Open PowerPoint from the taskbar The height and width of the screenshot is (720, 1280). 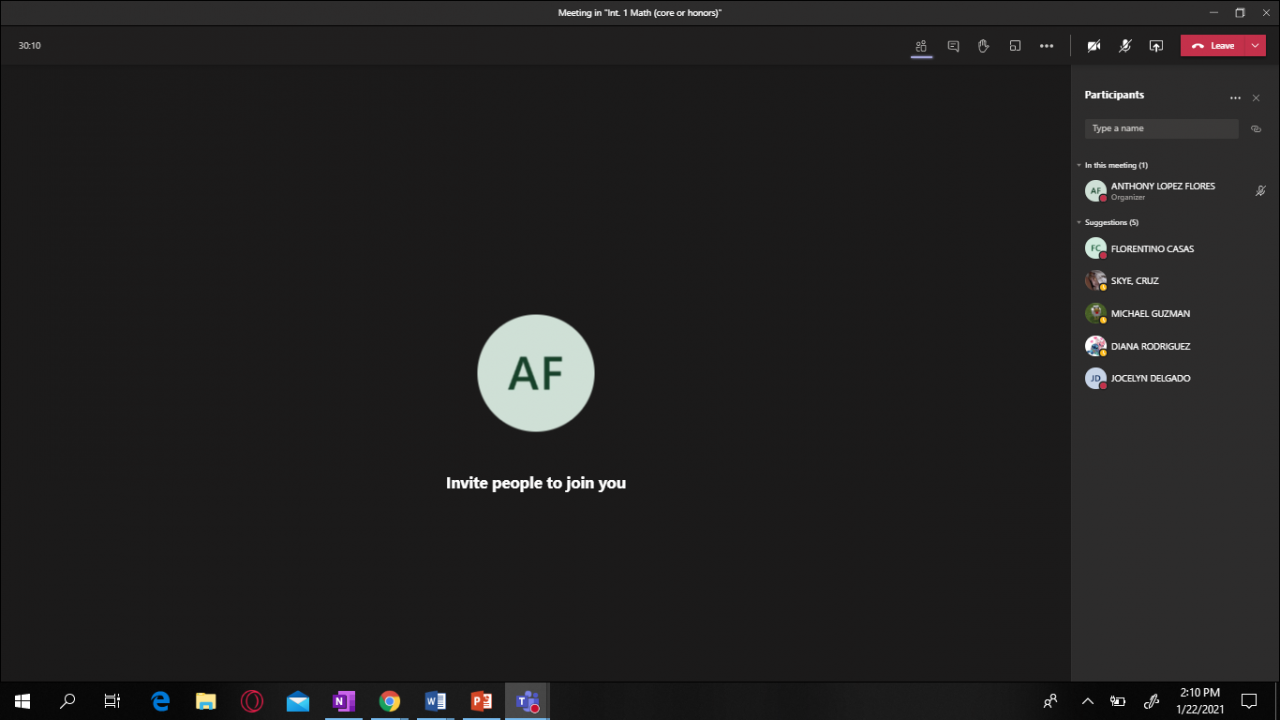(481, 701)
